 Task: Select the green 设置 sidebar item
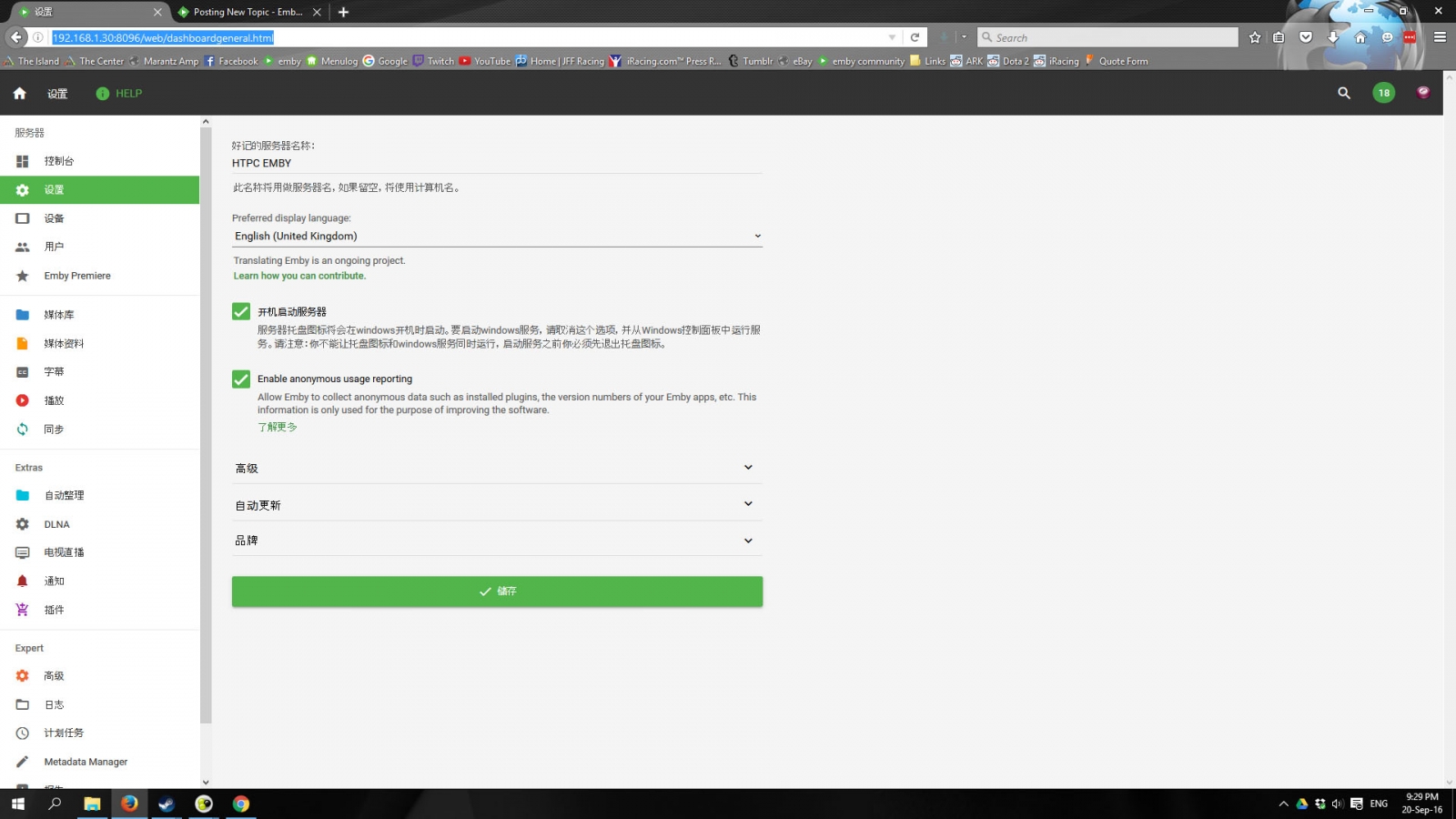click(x=100, y=190)
